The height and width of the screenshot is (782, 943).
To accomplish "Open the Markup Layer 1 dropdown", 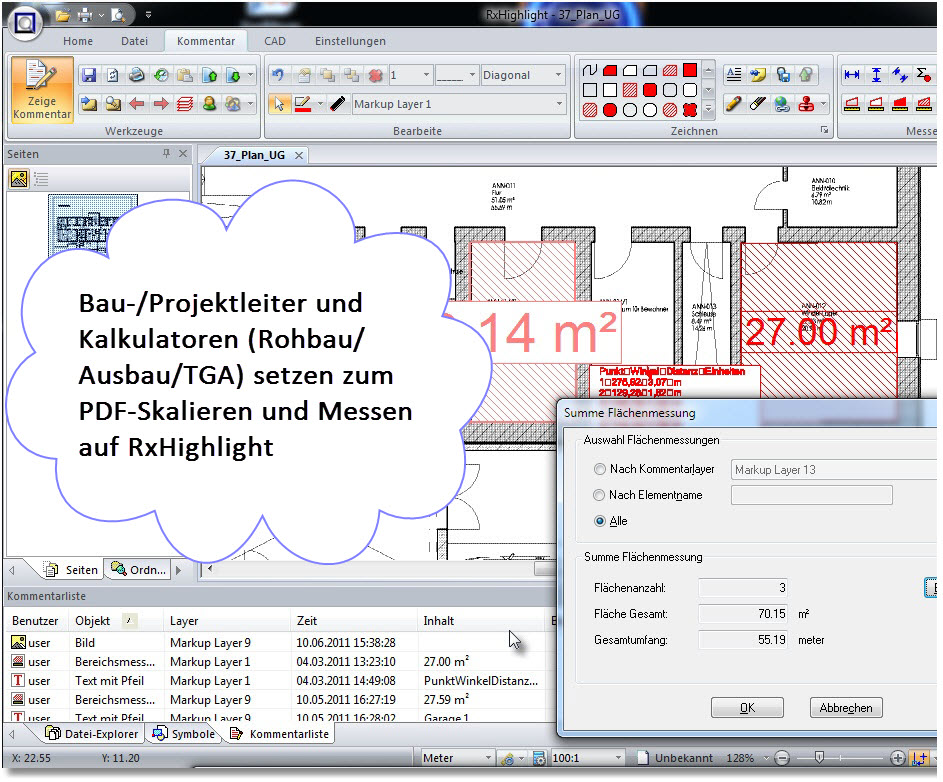I will pos(458,104).
